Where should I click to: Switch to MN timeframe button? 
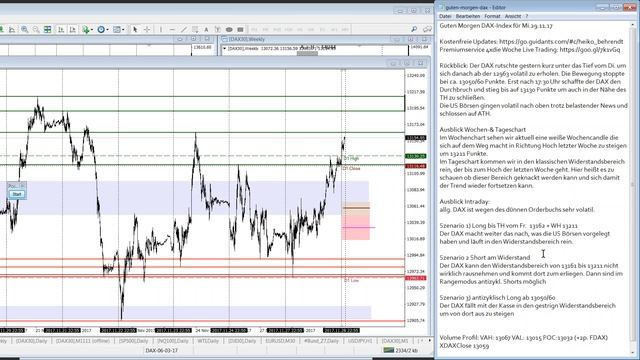[x=345, y=29]
